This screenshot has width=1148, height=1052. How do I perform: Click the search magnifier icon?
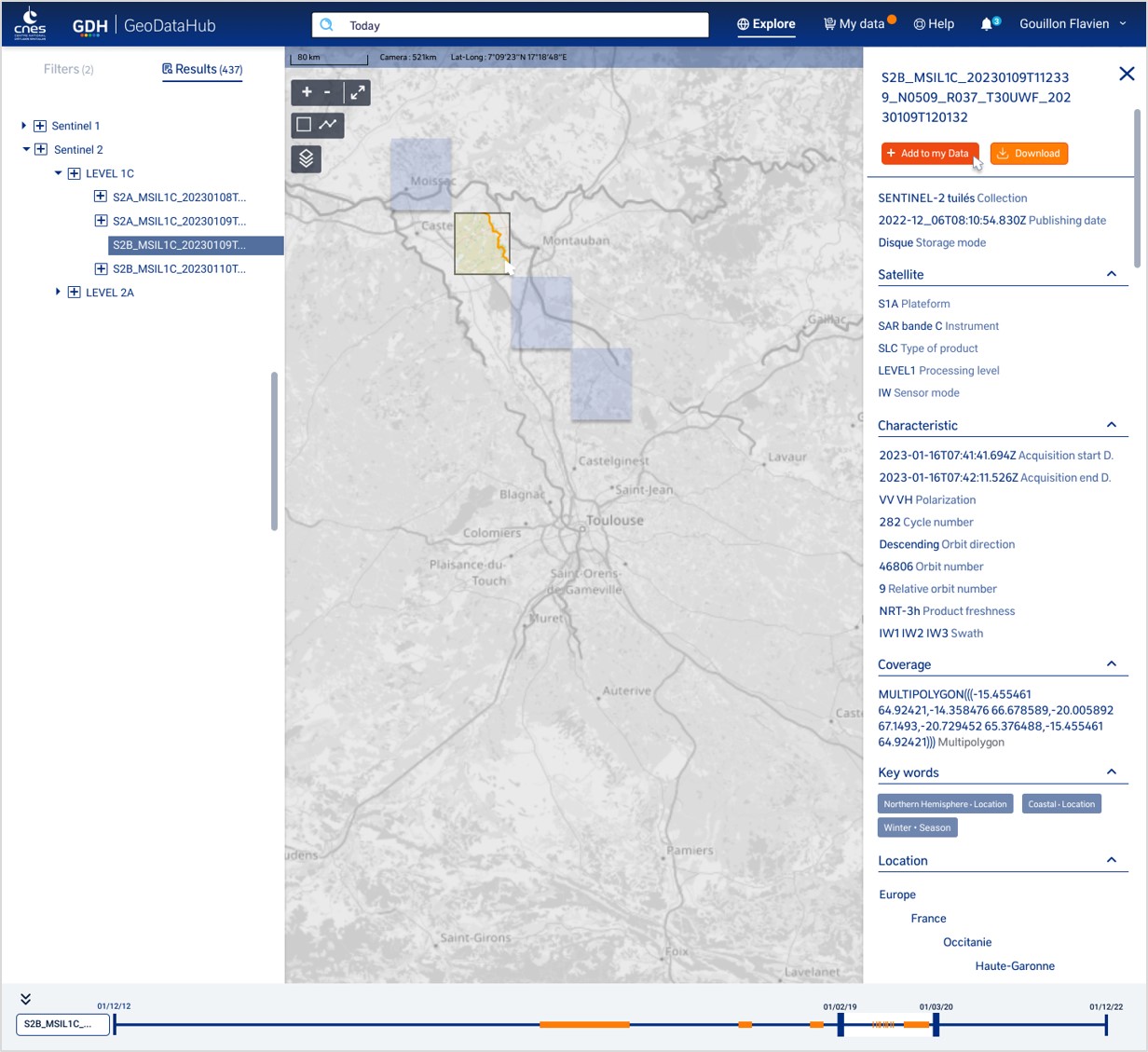[327, 25]
